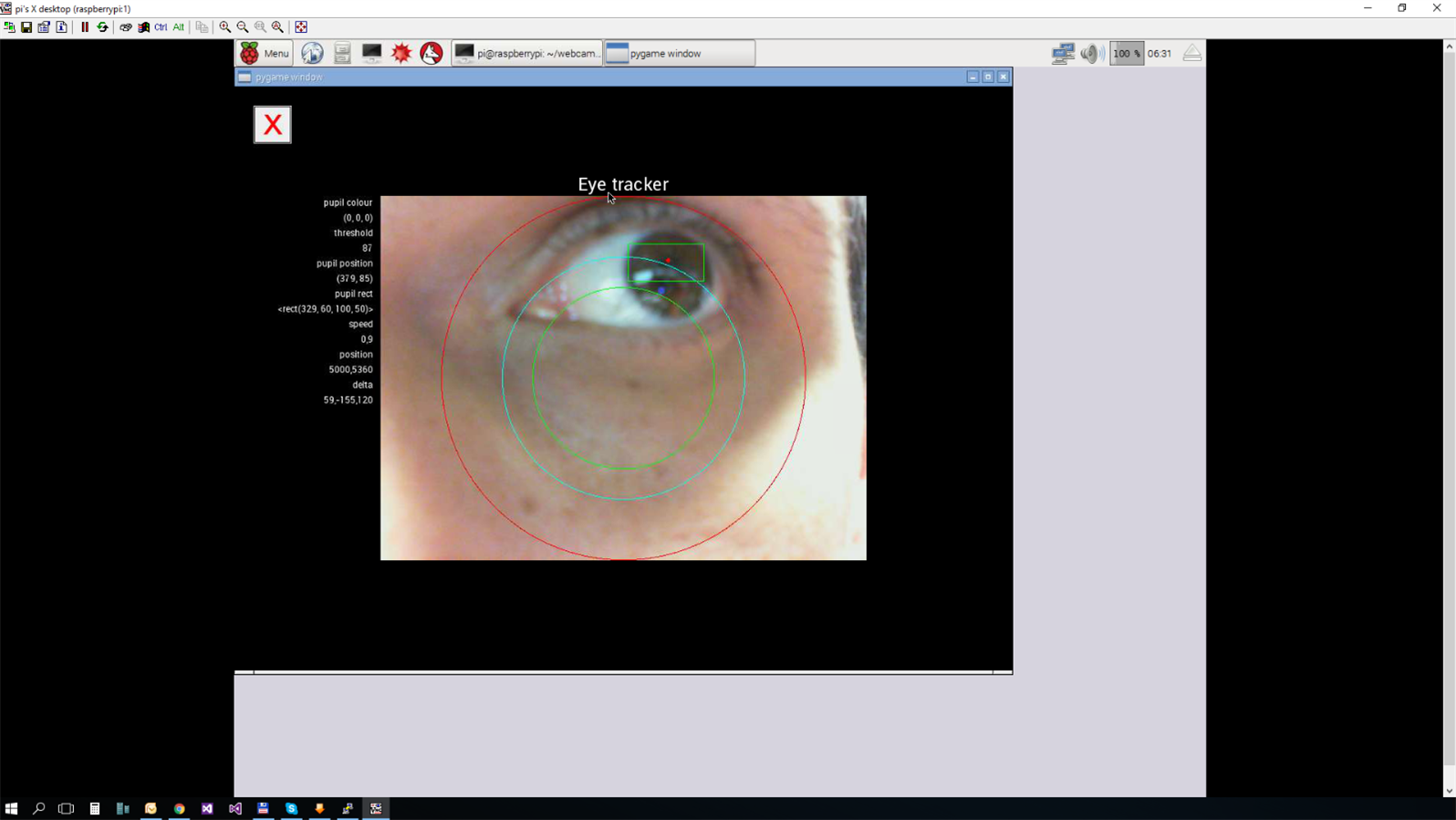1456x820 pixels.
Task: Open Google Chrome from the Windows taskbar
Action: [x=180, y=808]
